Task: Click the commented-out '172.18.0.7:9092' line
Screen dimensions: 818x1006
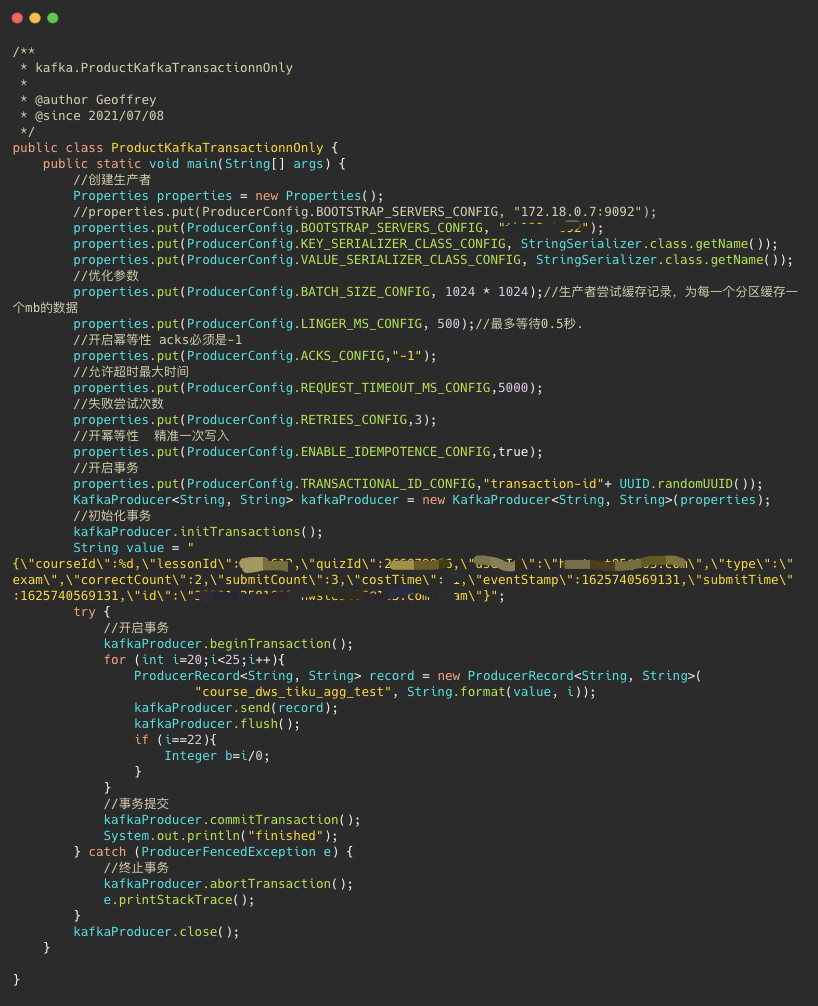Action: click(365, 212)
